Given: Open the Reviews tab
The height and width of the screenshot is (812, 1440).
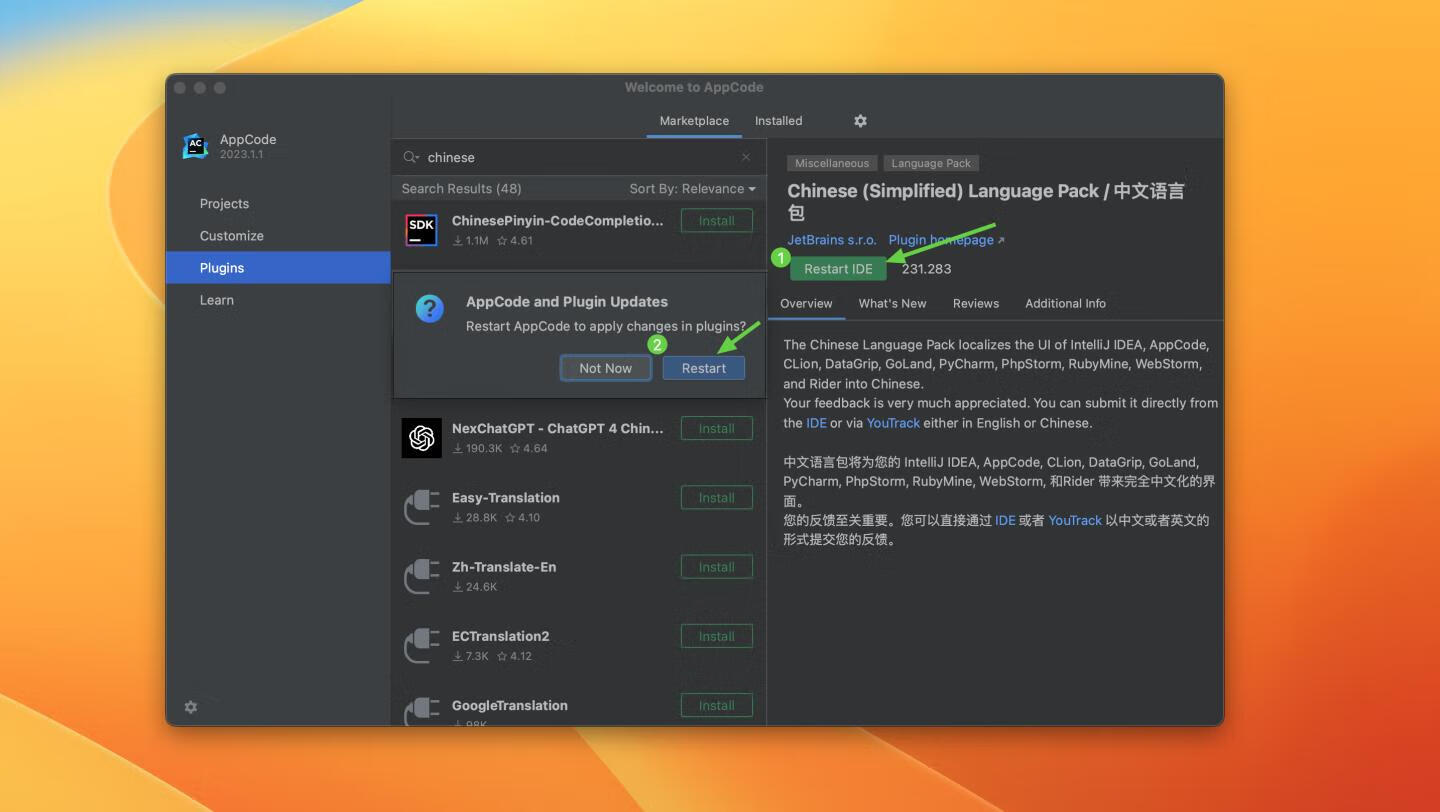Looking at the screenshot, I should [x=976, y=303].
